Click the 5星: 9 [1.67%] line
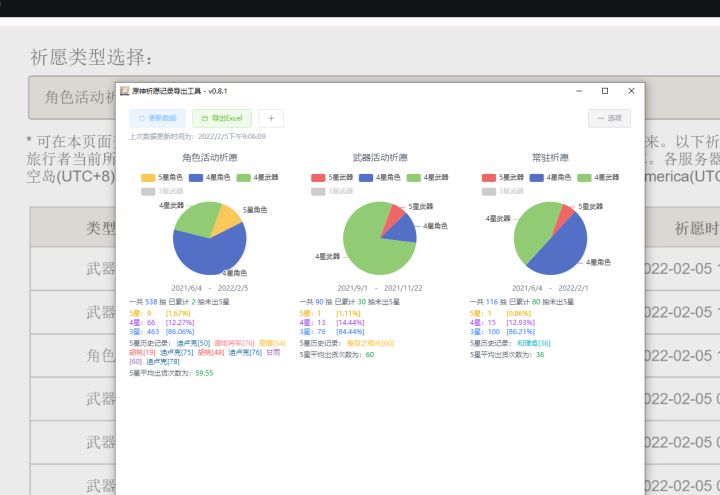This screenshot has height=495, width=720. pos(160,313)
